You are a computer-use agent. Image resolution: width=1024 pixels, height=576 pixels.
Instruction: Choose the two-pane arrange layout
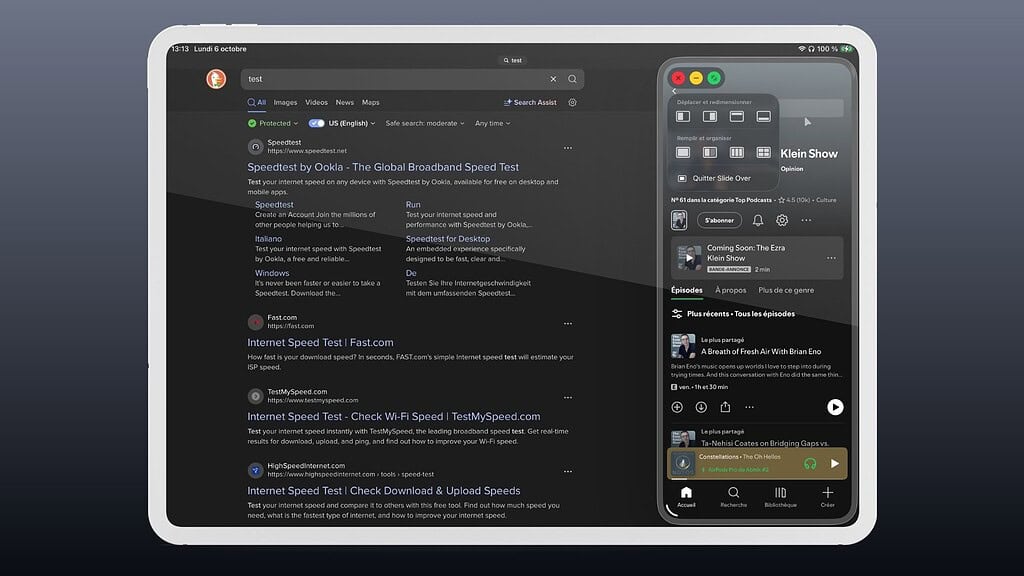point(710,152)
